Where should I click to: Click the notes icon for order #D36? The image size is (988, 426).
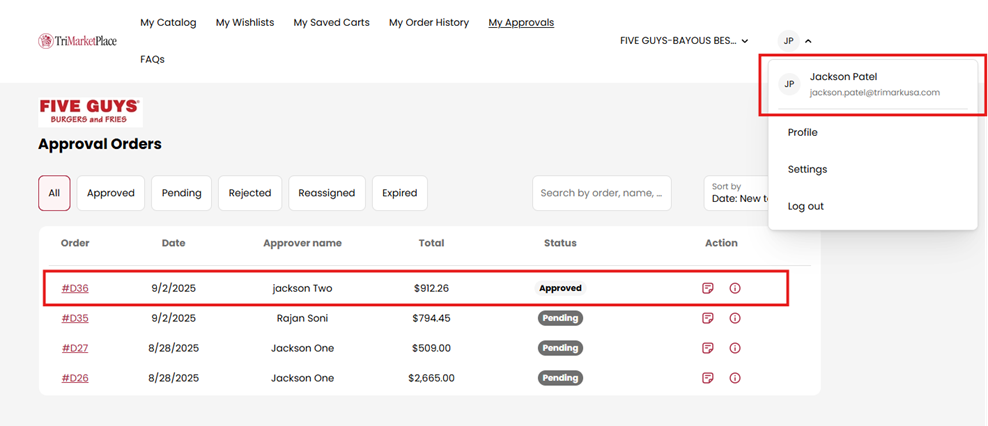708,288
